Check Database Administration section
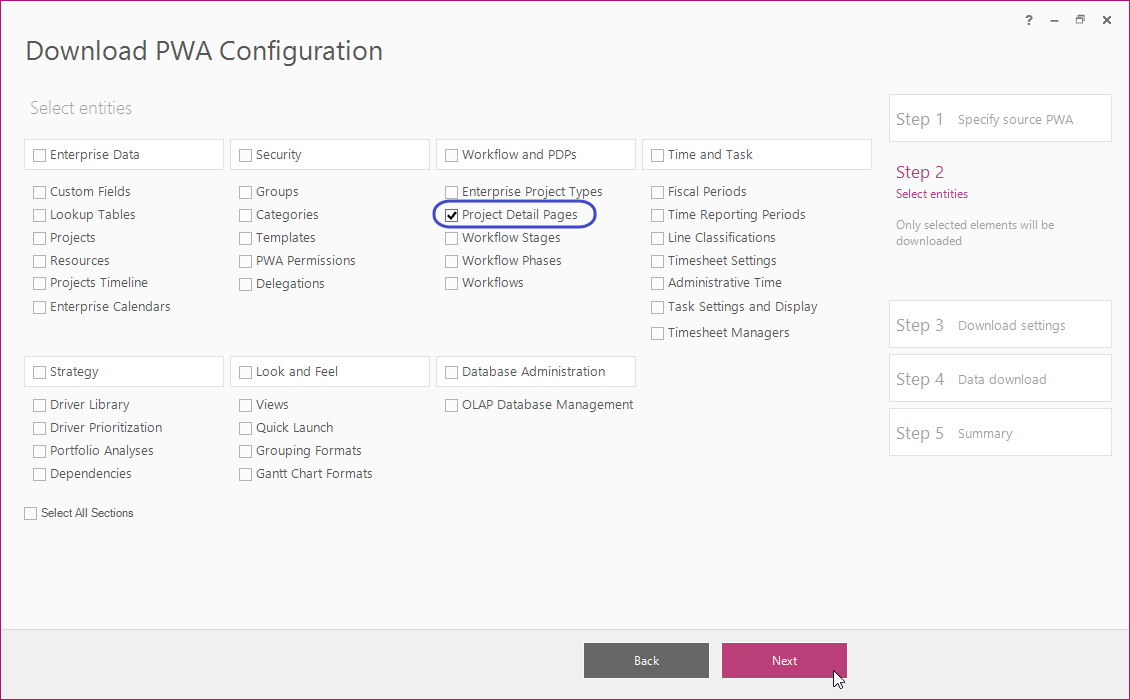1130x700 pixels. pyautogui.click(x=452, y=373)
